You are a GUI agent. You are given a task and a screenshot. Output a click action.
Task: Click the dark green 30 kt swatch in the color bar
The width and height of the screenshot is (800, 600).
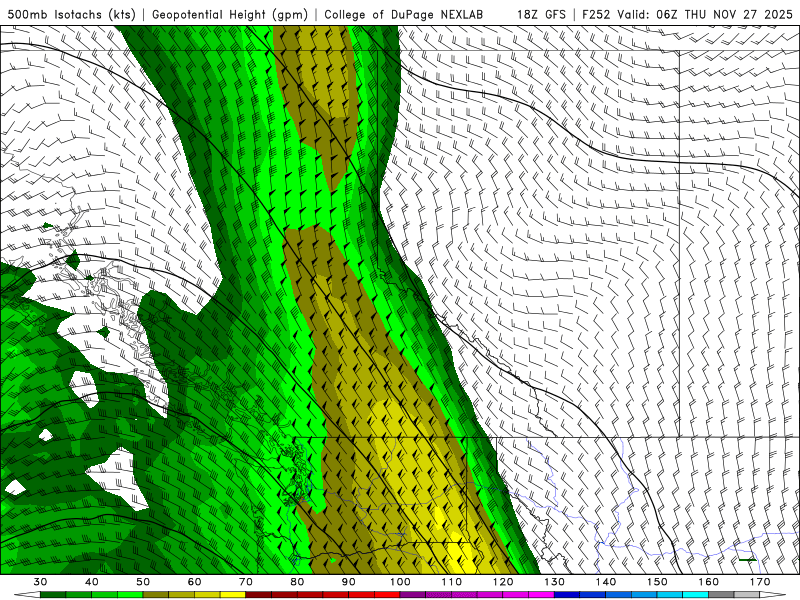53,595
